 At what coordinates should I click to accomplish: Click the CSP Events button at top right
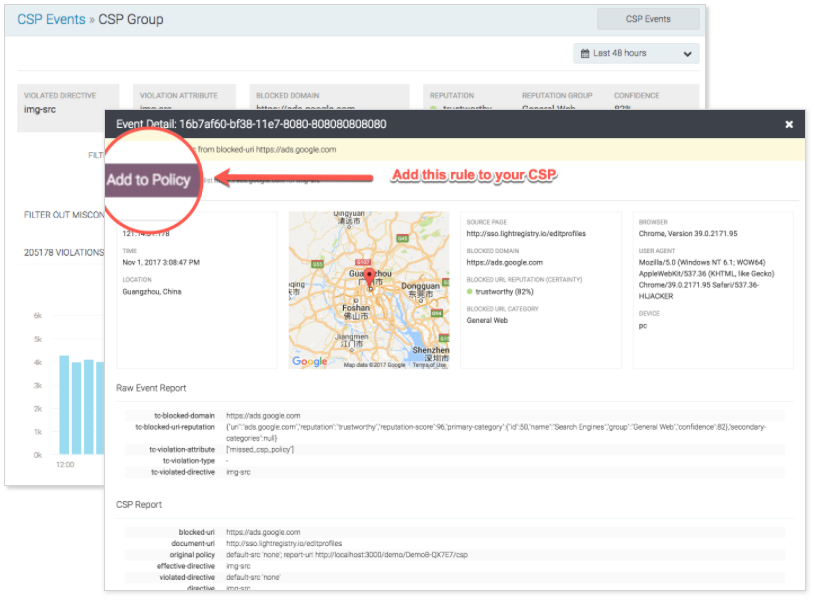click(x=648, y=19)
